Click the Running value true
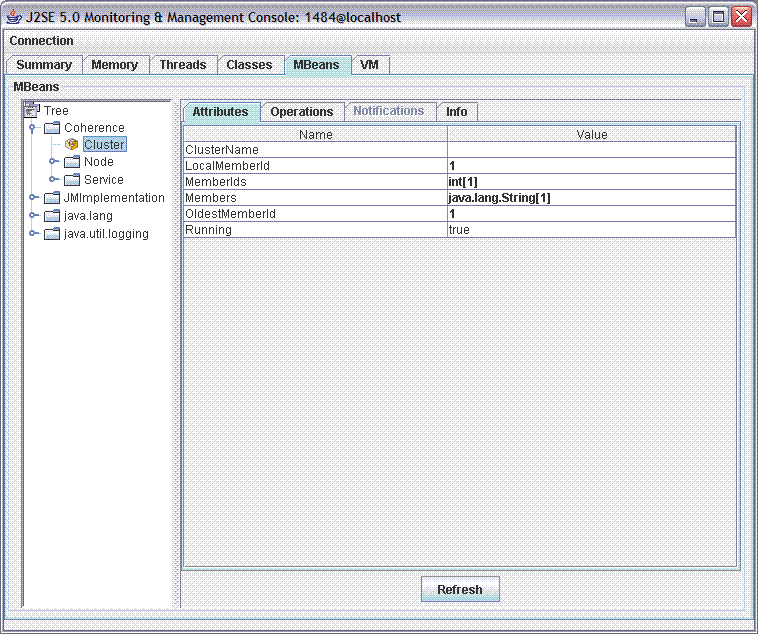 pyautogui.click(x=592, y=229)
